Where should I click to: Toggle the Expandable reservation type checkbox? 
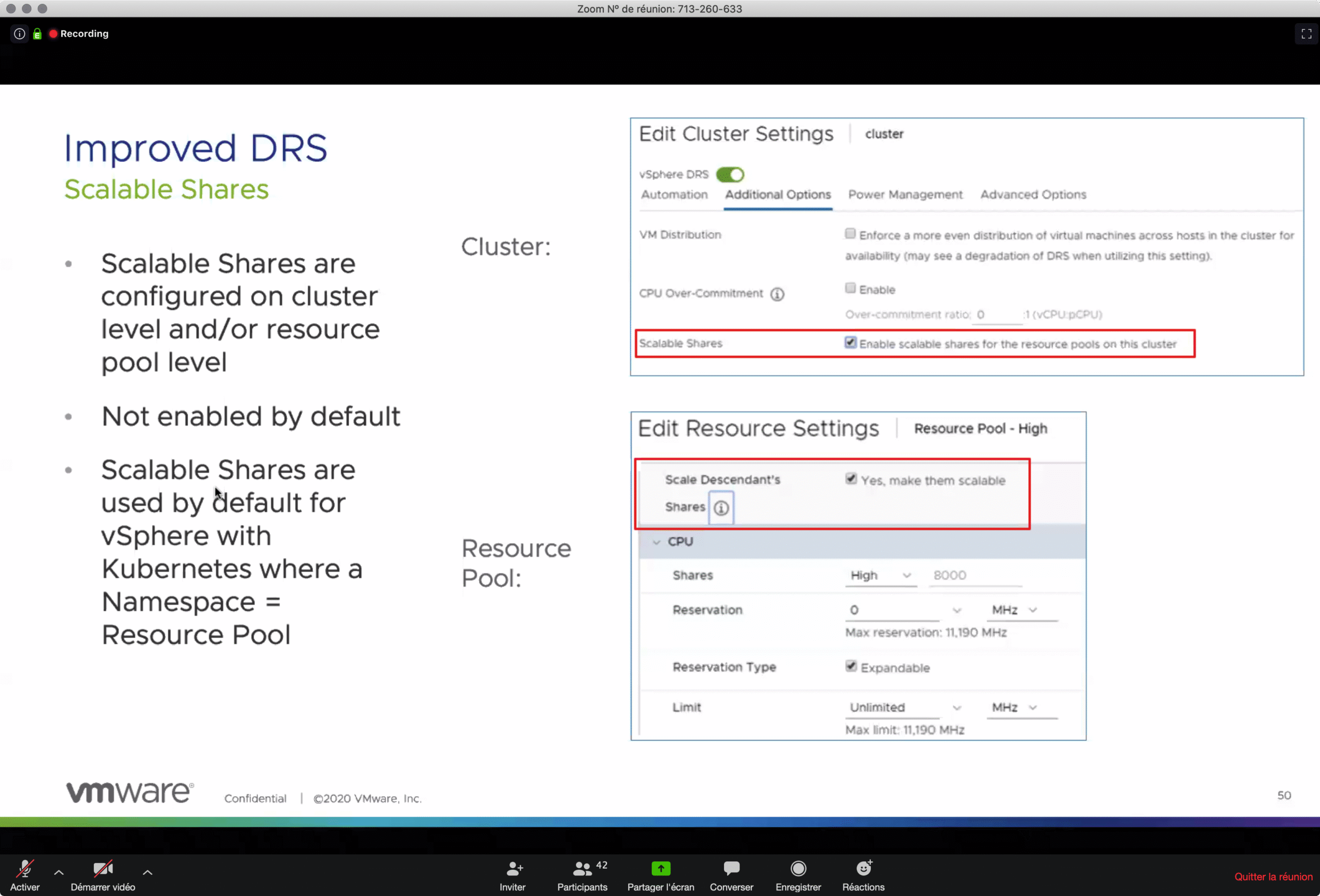click(850, 667)
